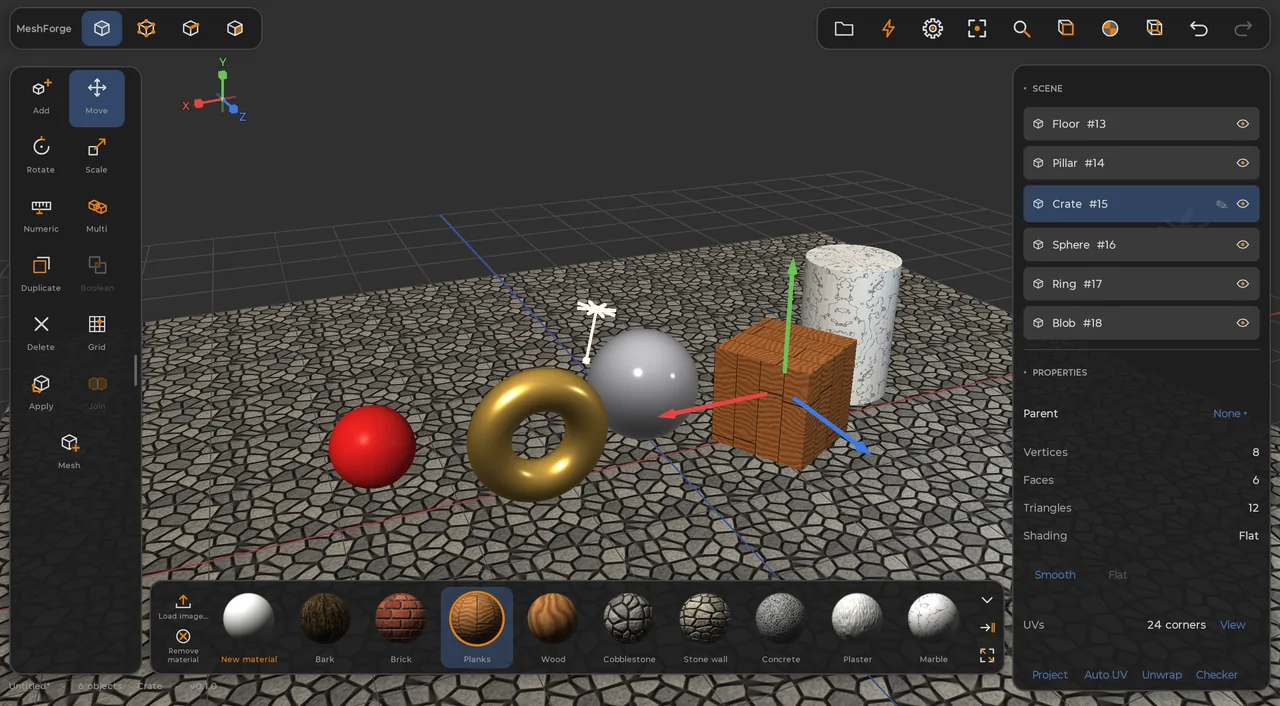Hide the Blob #18 object
This screenshot has height=706, width=1280.
(x=1243, y=323)
